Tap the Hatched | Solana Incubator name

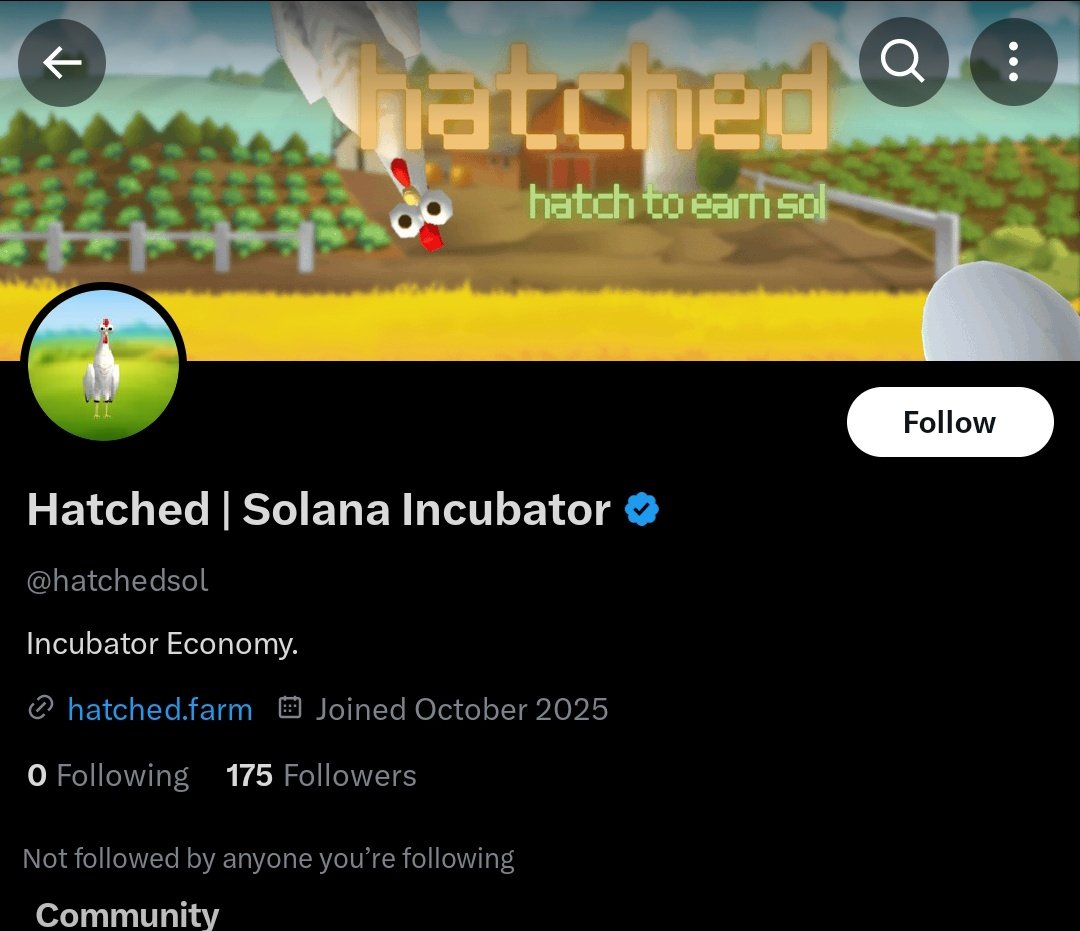pos(318,510)
